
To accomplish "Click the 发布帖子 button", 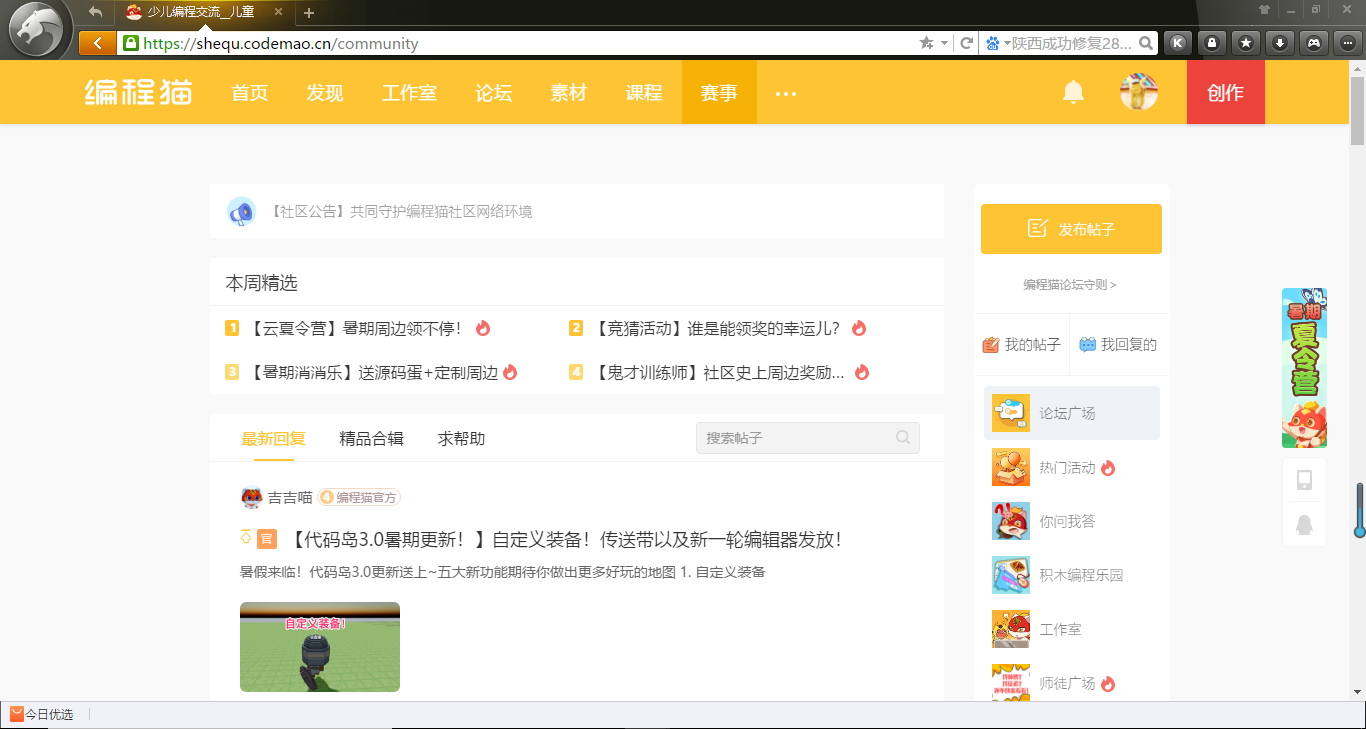I will (x=1071, y=229).
